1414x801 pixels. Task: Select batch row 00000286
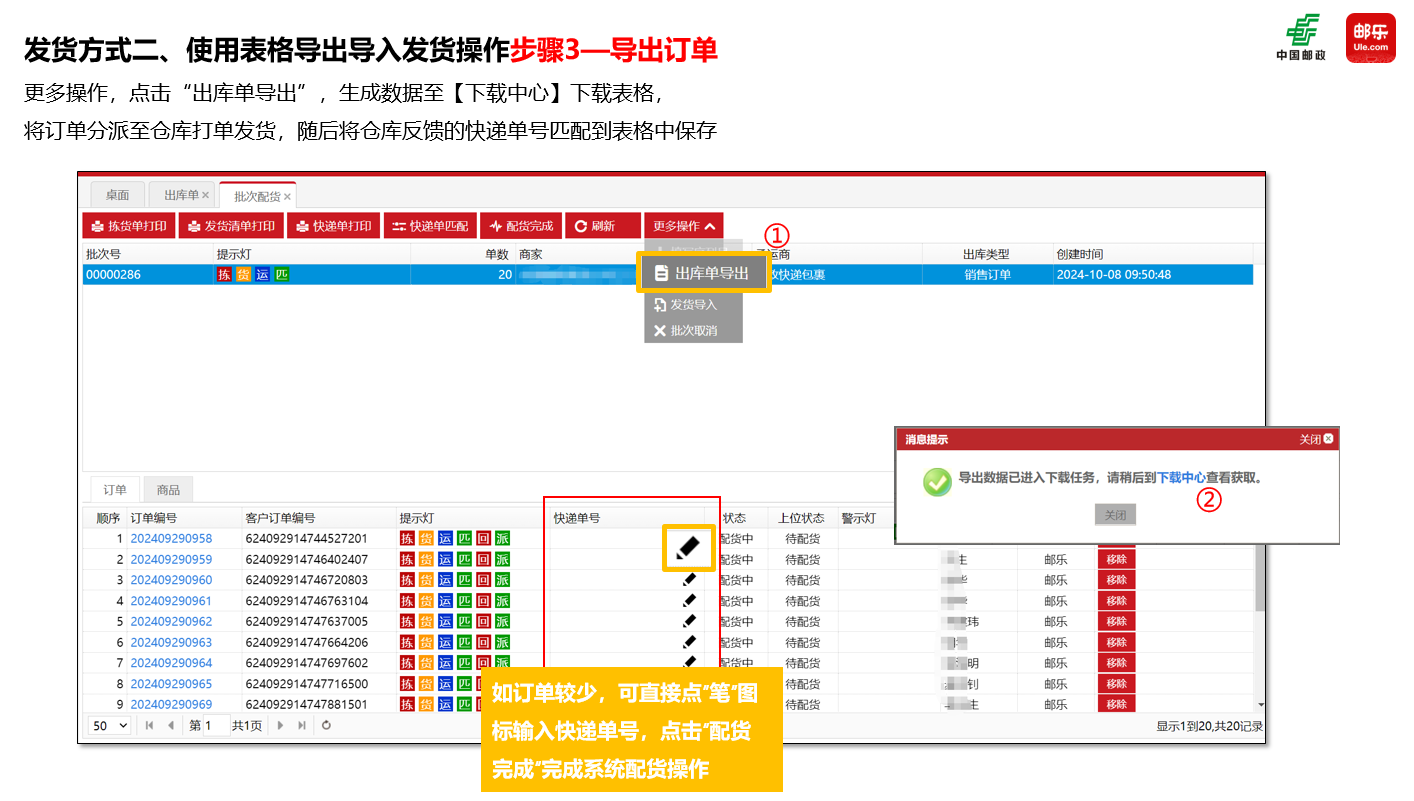click(x=667, y=274)
